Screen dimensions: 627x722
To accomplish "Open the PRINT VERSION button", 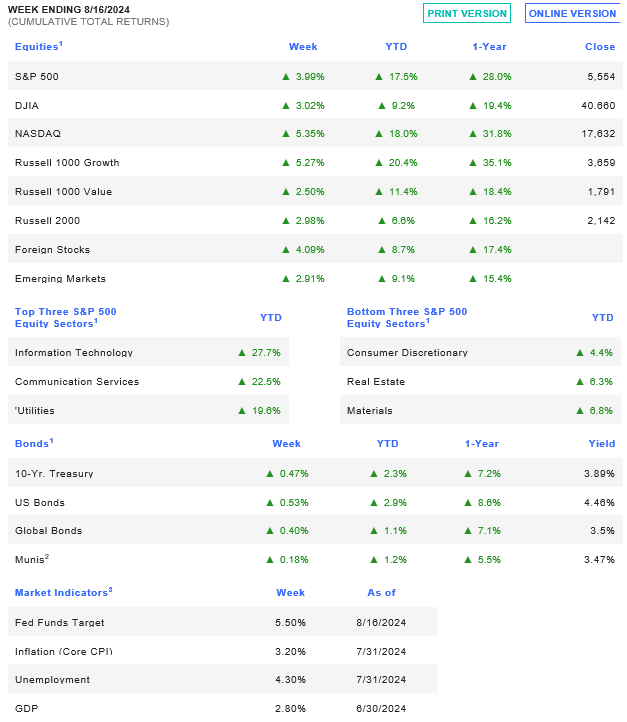I will (x=466, y=13).
